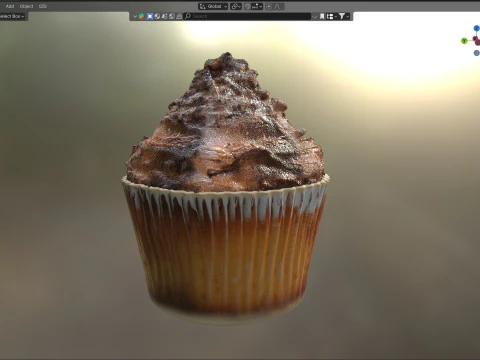Open the Object menu in the header
This screenshot has height=360, width=480.
tap(26, 6)
